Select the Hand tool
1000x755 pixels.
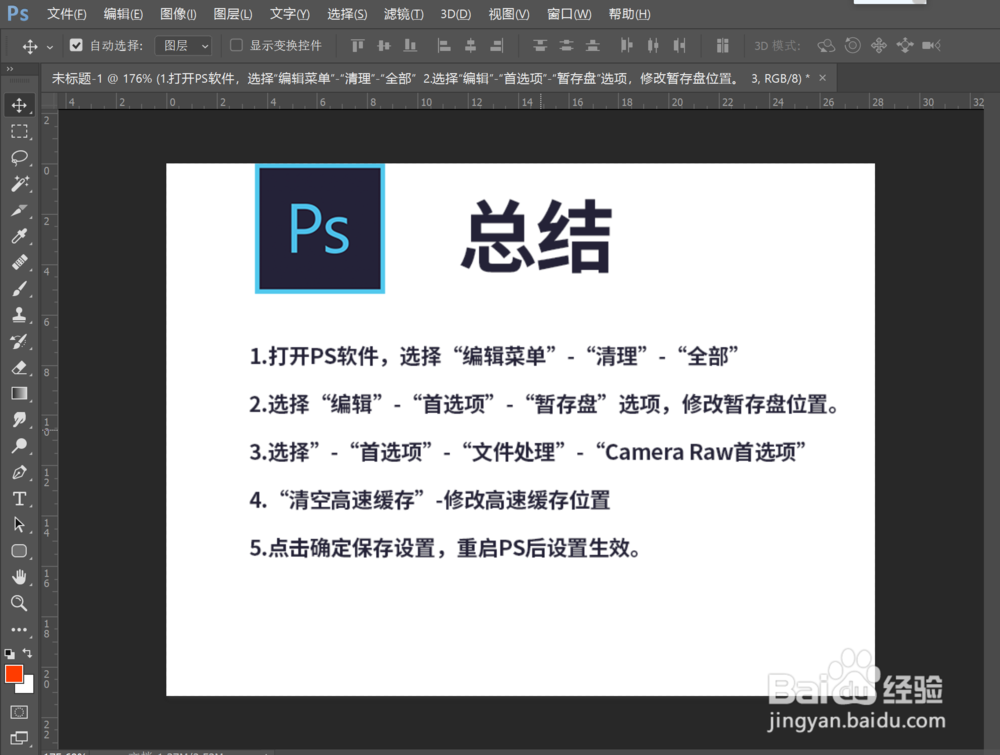[x=21, y=577]
